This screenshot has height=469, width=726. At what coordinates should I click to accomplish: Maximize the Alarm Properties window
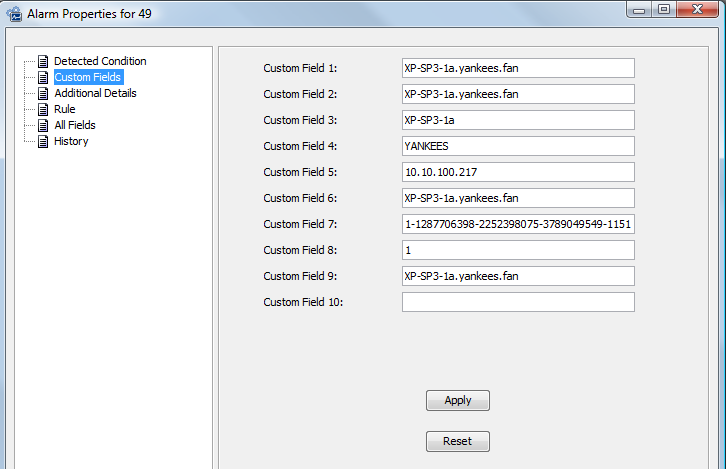tap(664, 10)
